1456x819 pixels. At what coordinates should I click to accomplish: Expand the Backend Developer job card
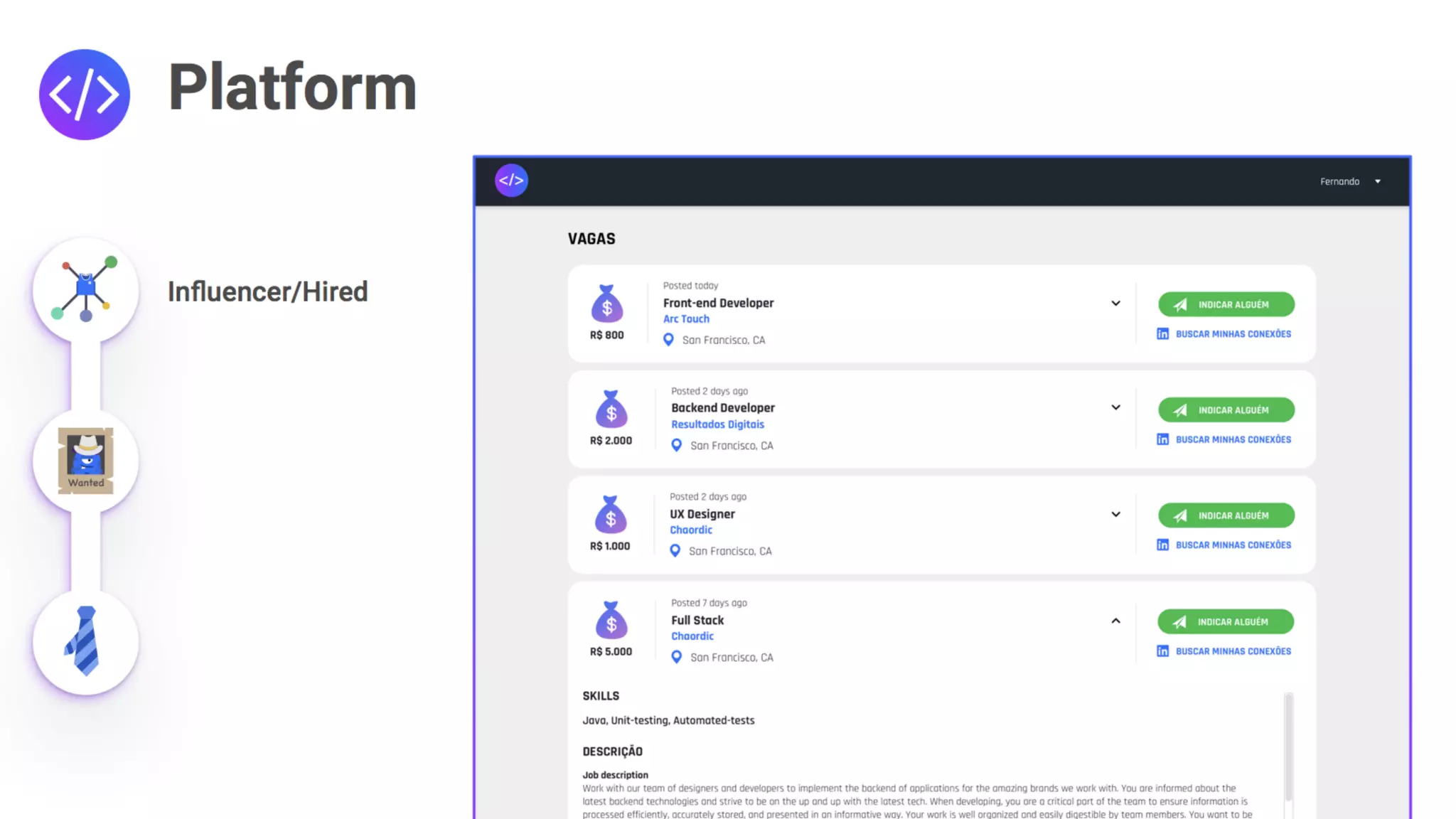1115,408
